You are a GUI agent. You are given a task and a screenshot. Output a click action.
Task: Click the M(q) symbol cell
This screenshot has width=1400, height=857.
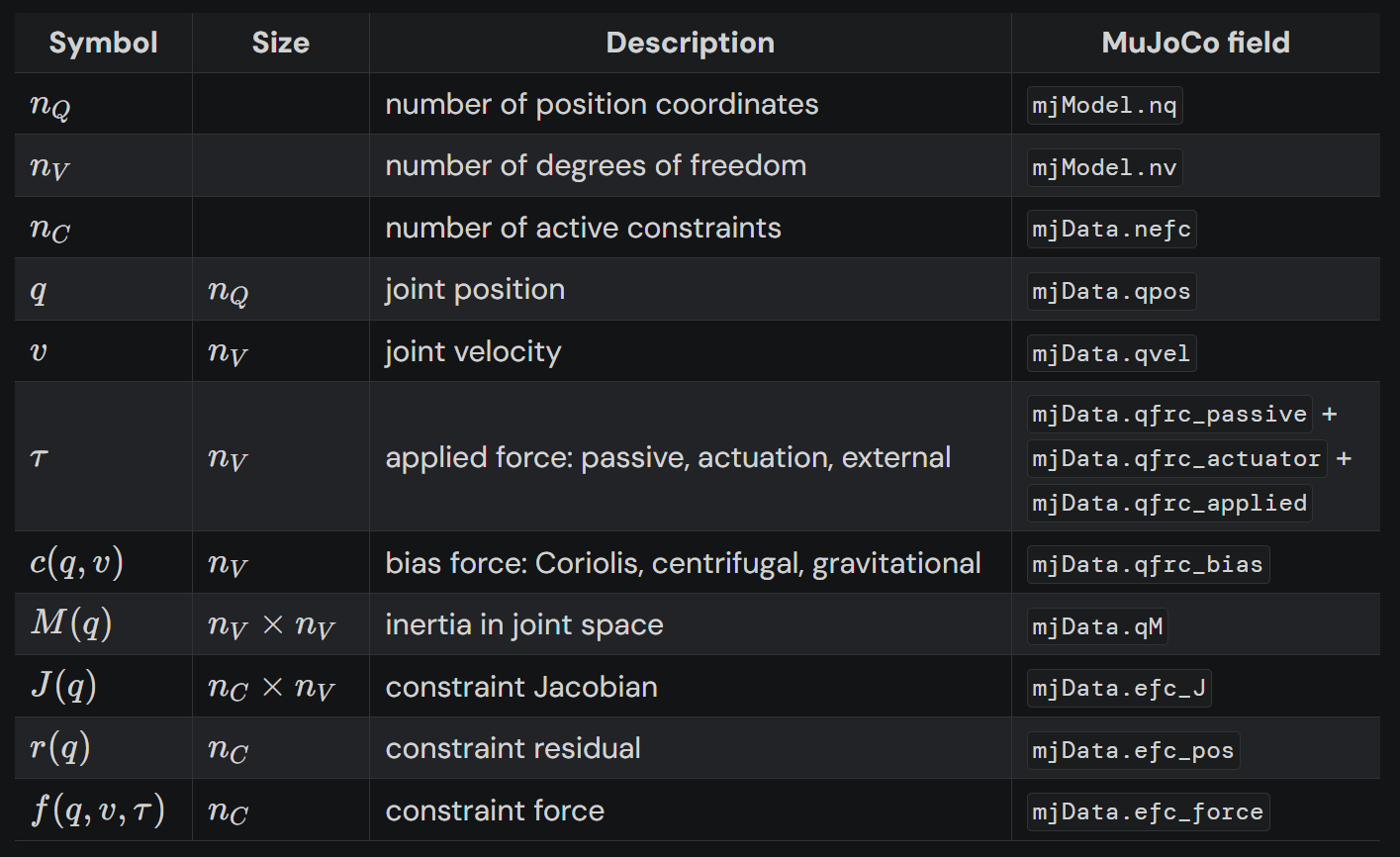point(71,624)
